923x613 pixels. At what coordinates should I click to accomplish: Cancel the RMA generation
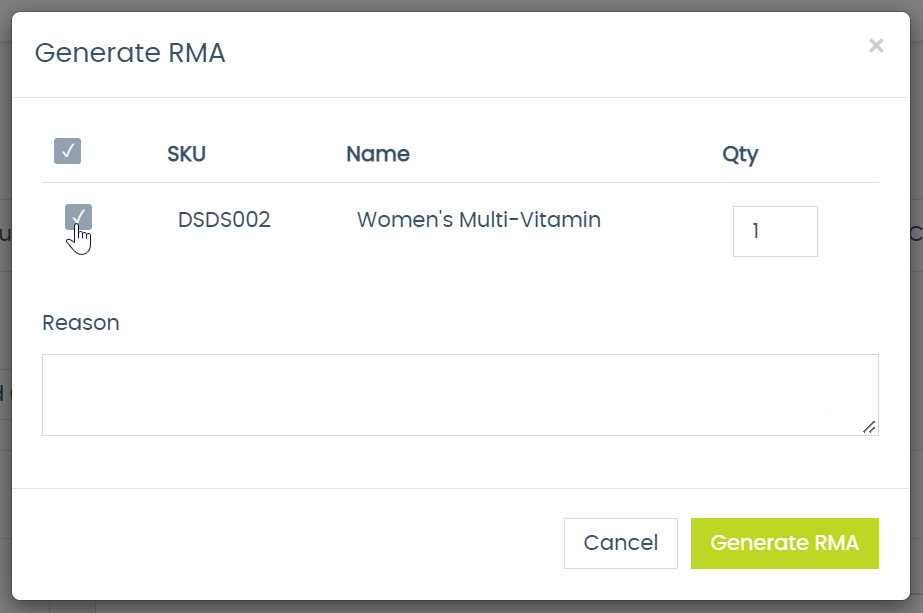[x=620, y=543]
